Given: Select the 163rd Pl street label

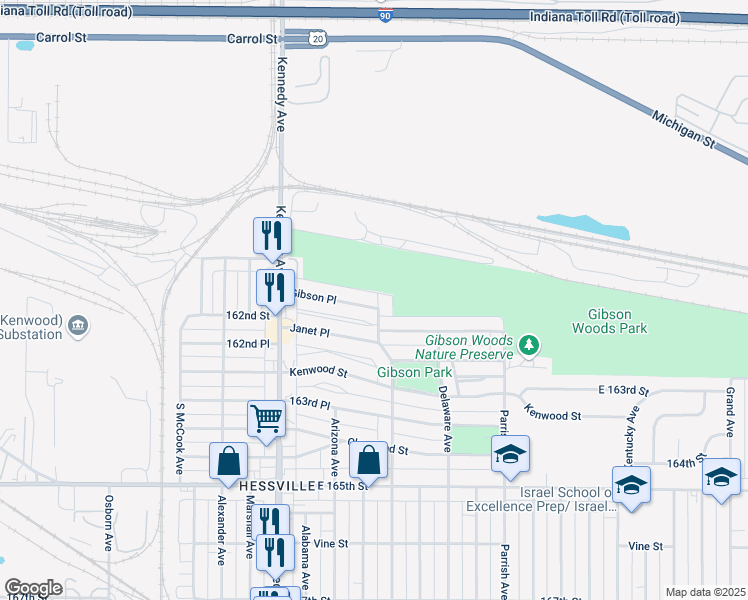Looking at the screenshot, I should click(x=310, y=403).
